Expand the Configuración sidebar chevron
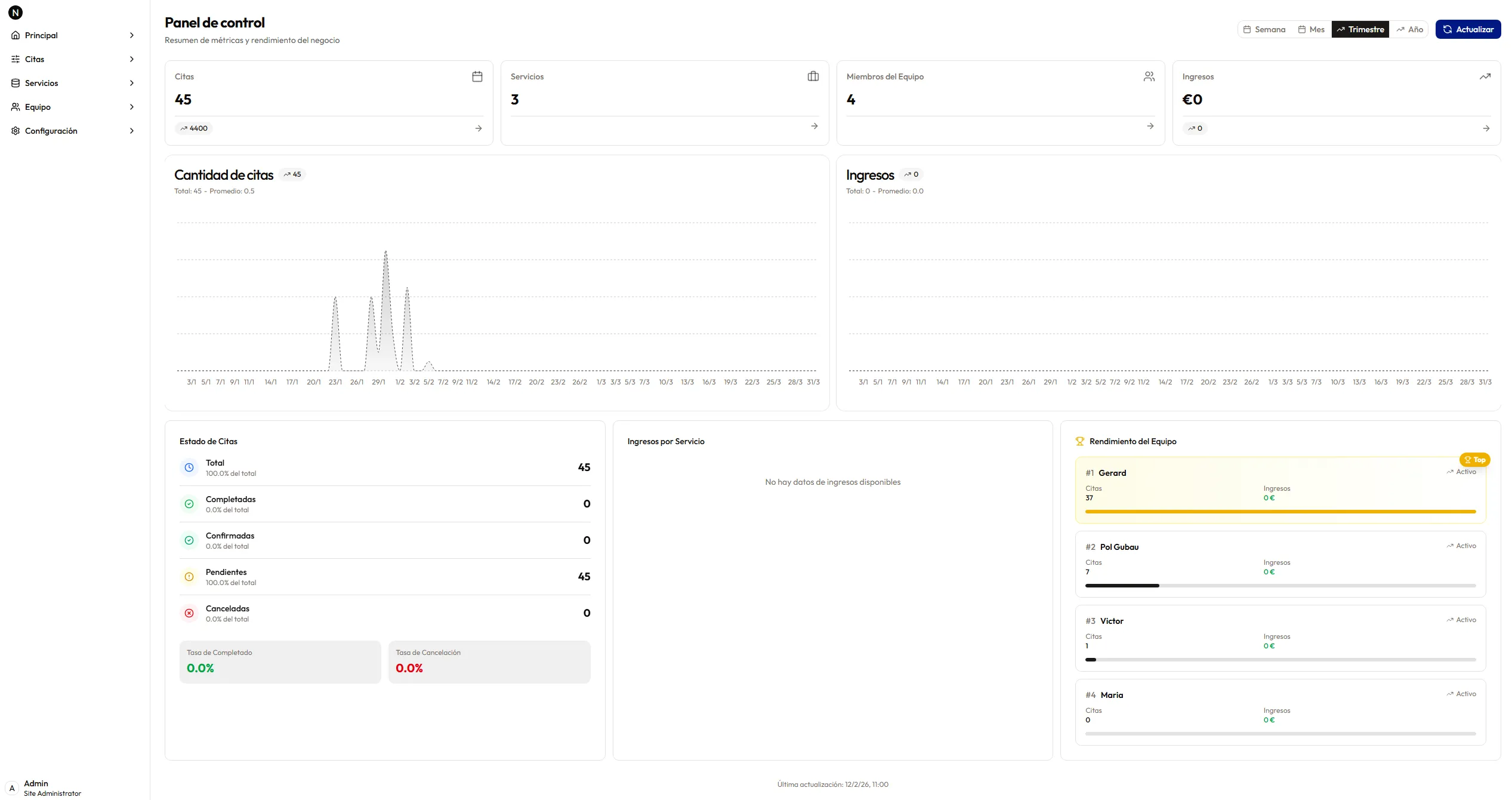This screenshot has height=800, width=1512. [131, 130]
